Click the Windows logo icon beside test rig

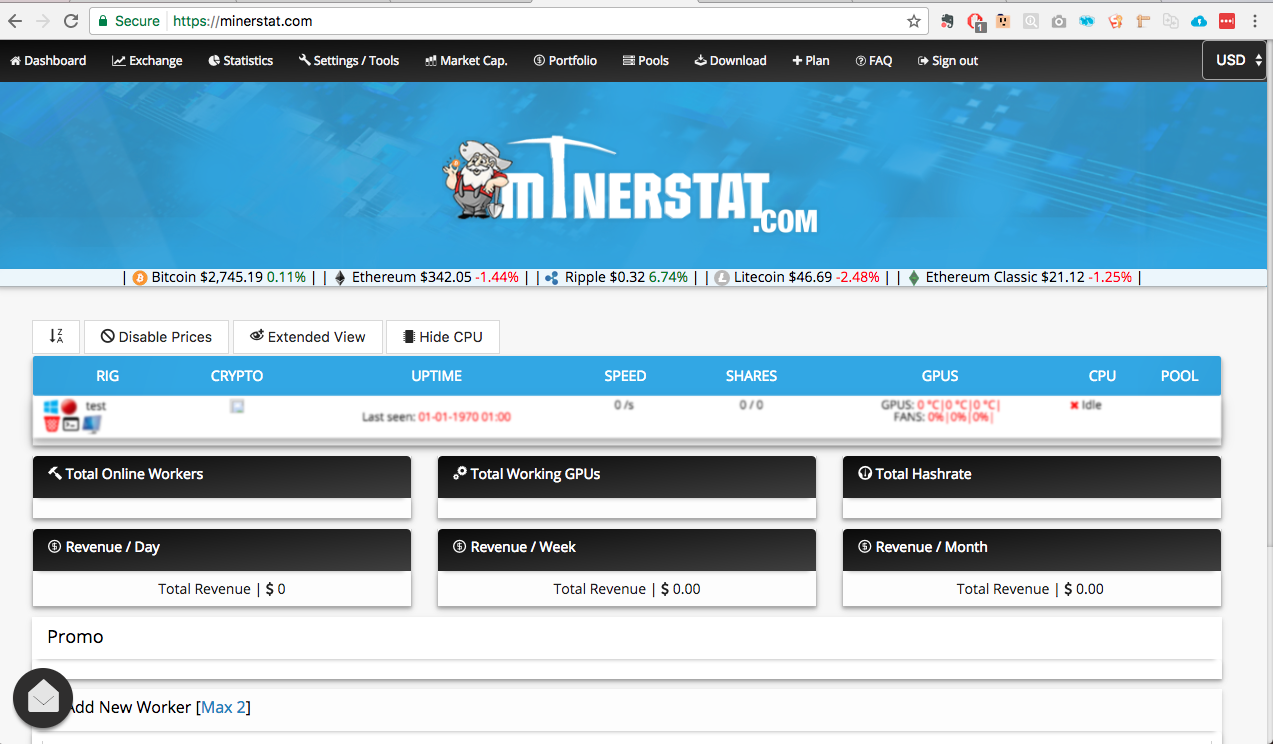coord(52,407)
